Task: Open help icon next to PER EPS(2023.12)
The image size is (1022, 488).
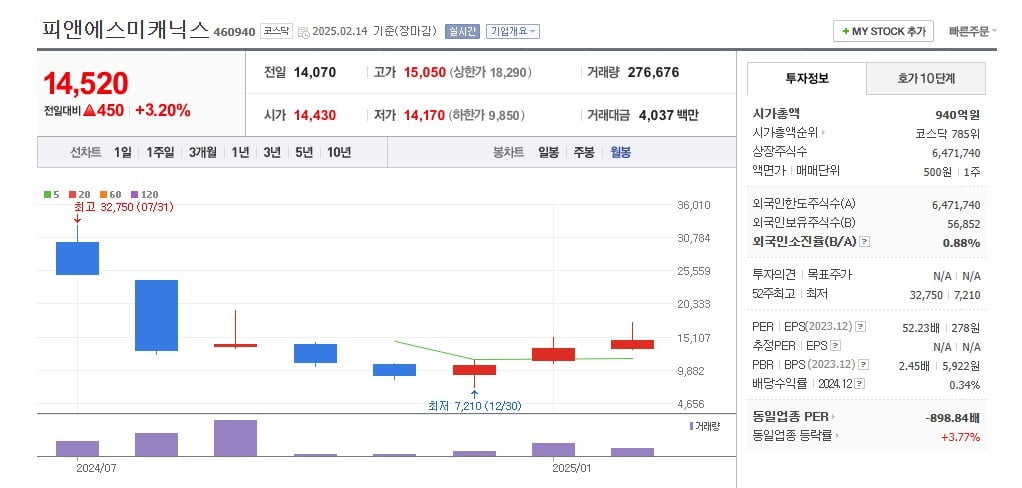Action: (x=860, y=326)
